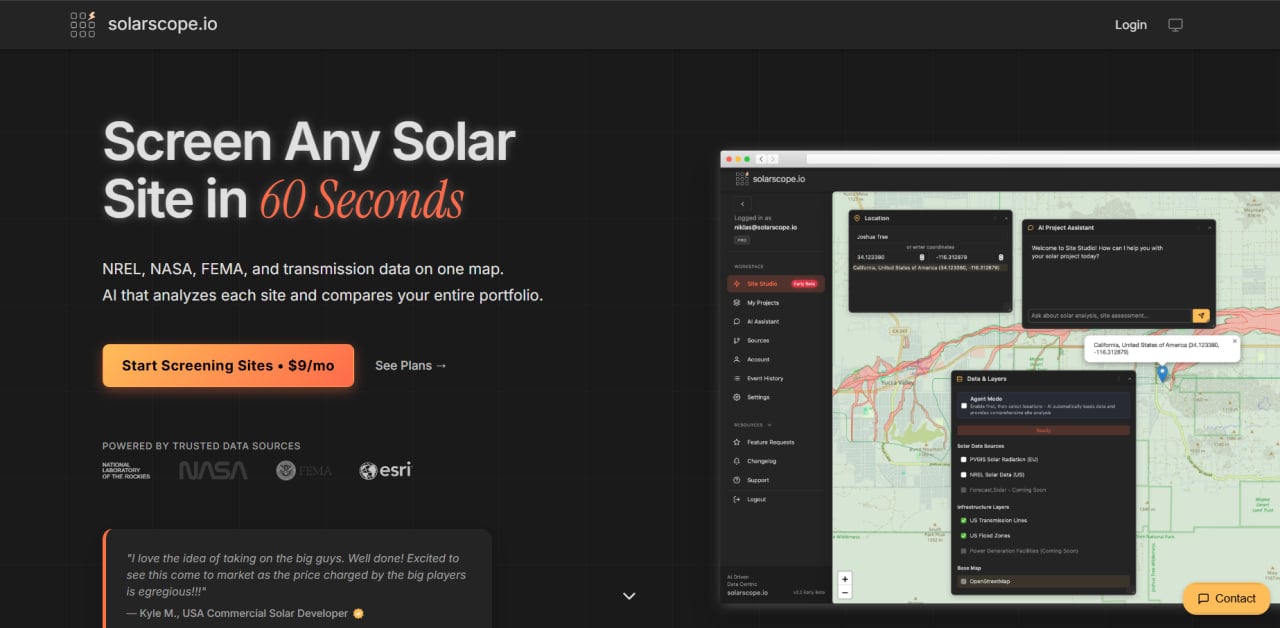Click the Ask about solar analysis input
Screen dimensions: 1280x628
(1109, 315)
